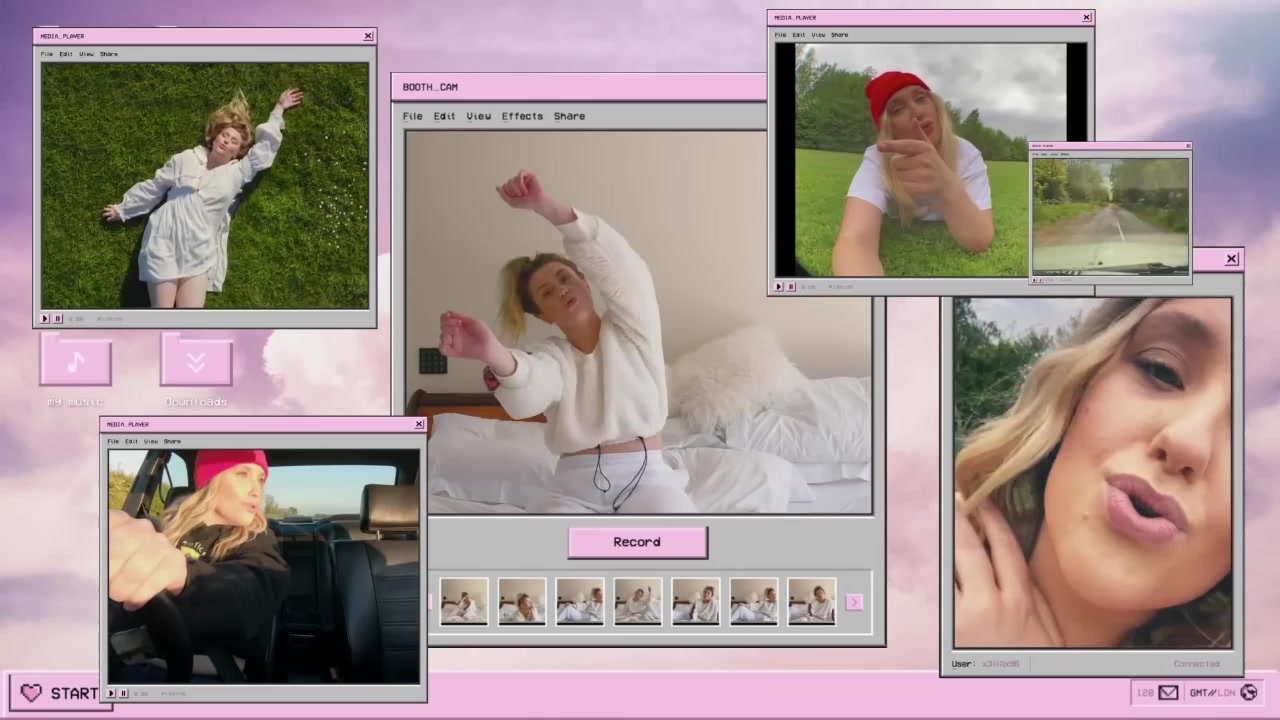
Task: Open Share menu in grass-lying media player
Action: click(x=109, y=54)
